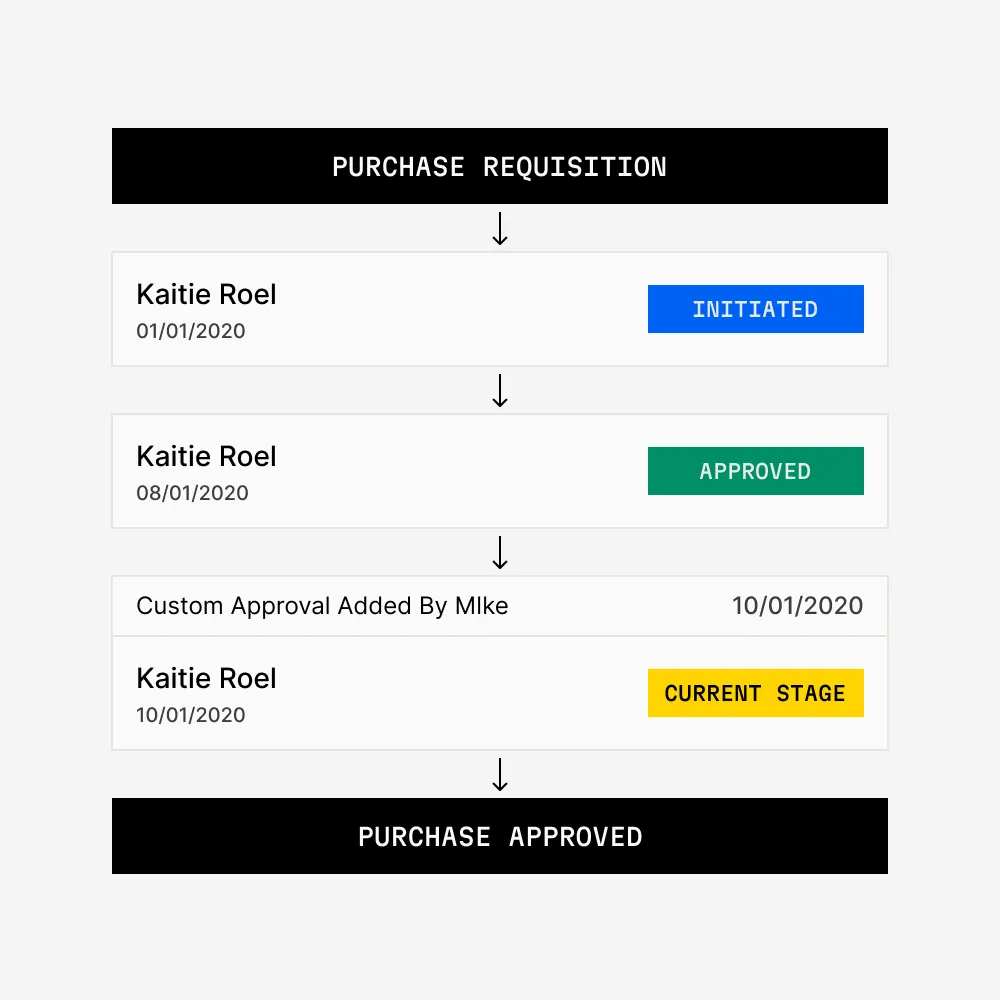Click the arrow between Initiated and Approved cards
This screenshot has height=1000, width=1000.
click(x=500, y=391)
